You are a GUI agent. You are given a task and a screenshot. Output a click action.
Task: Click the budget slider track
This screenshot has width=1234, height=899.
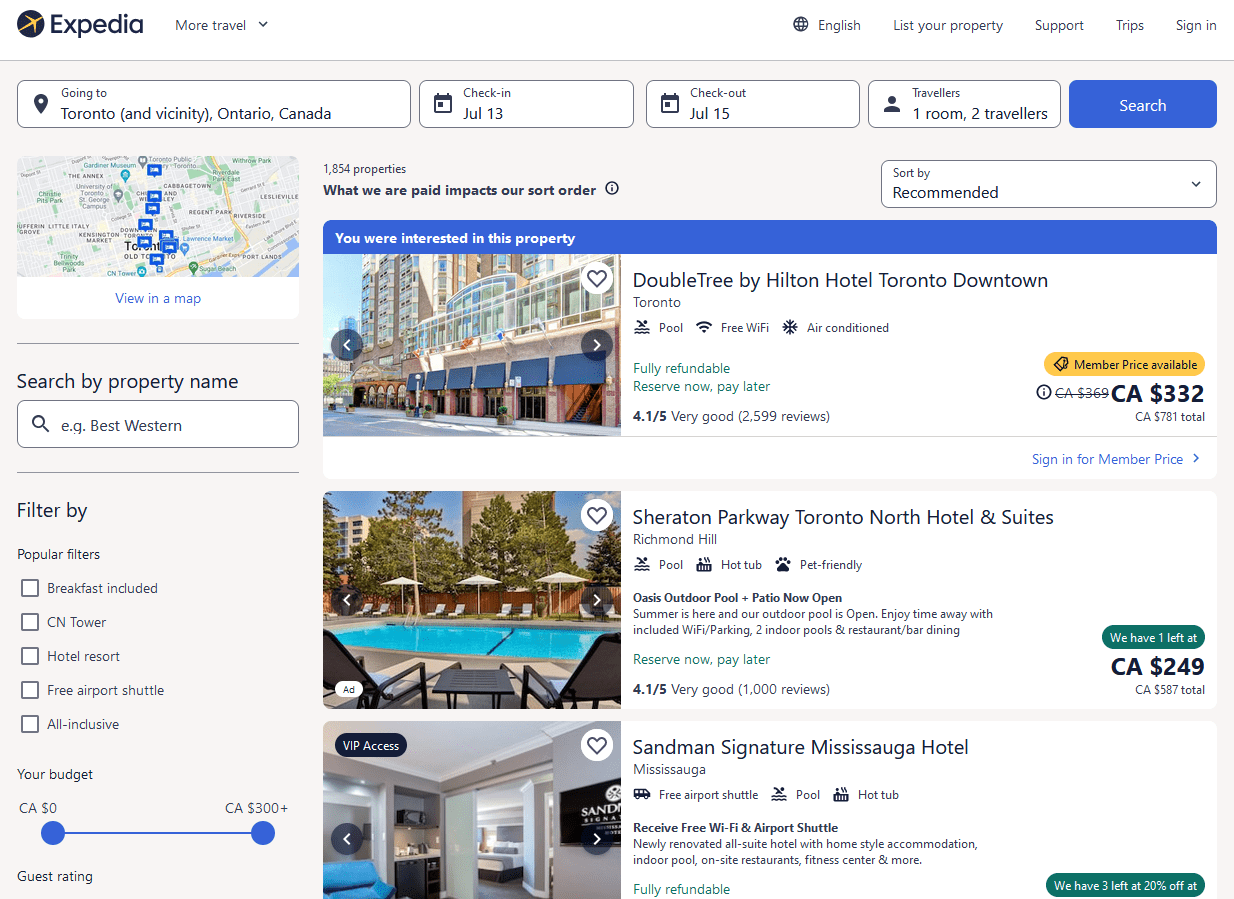point(158,833)
